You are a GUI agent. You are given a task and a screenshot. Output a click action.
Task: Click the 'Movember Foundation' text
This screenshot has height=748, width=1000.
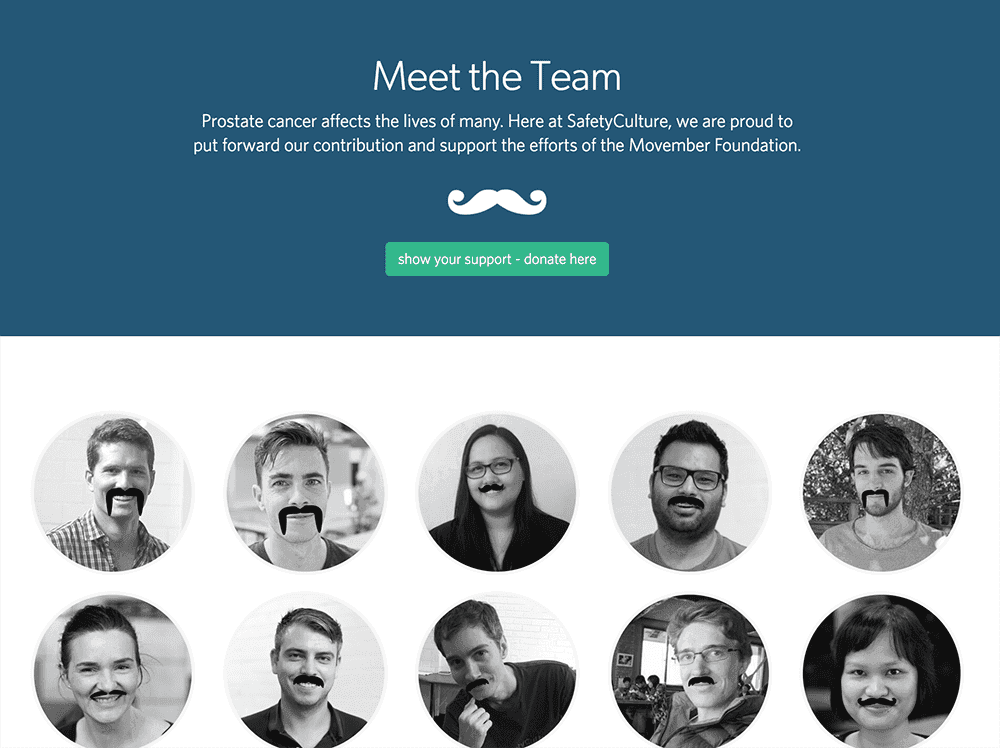pyautogui.click(x=714, y=145)
